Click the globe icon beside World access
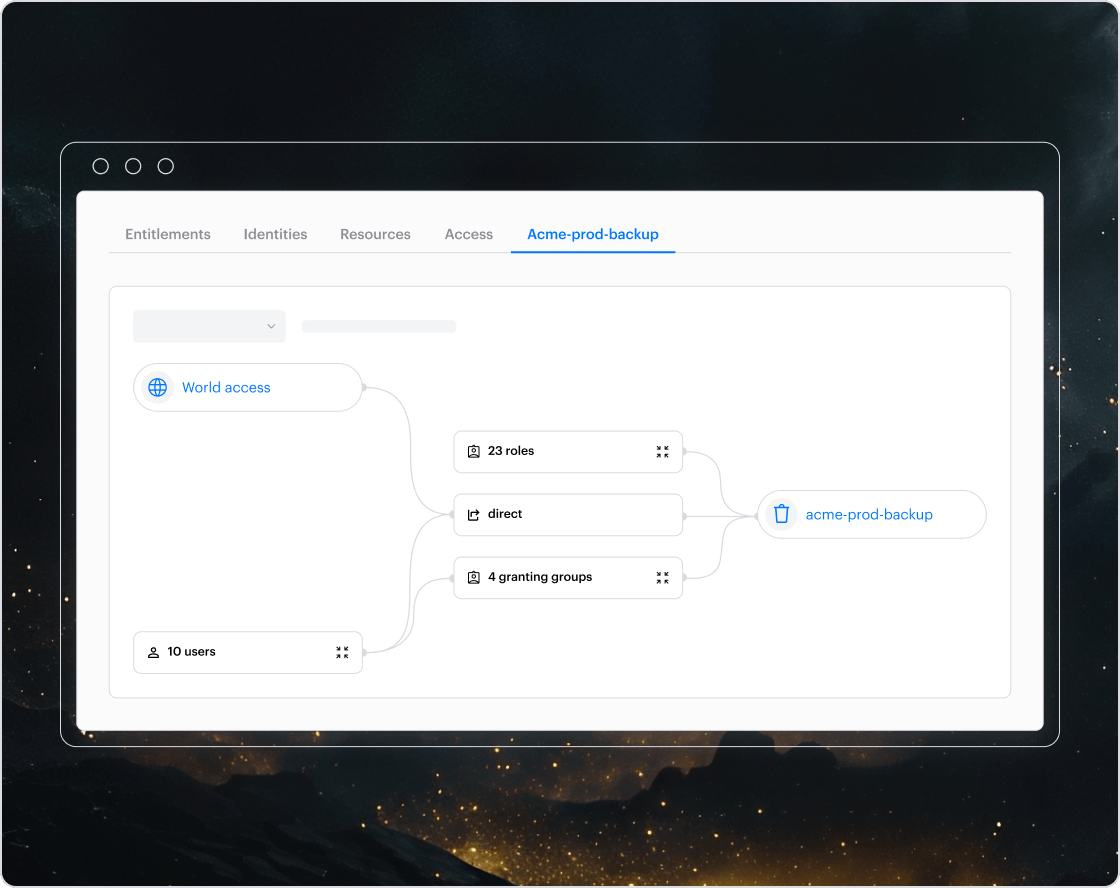This screenshot has width=1120, height=888. [x=158, y=387]
